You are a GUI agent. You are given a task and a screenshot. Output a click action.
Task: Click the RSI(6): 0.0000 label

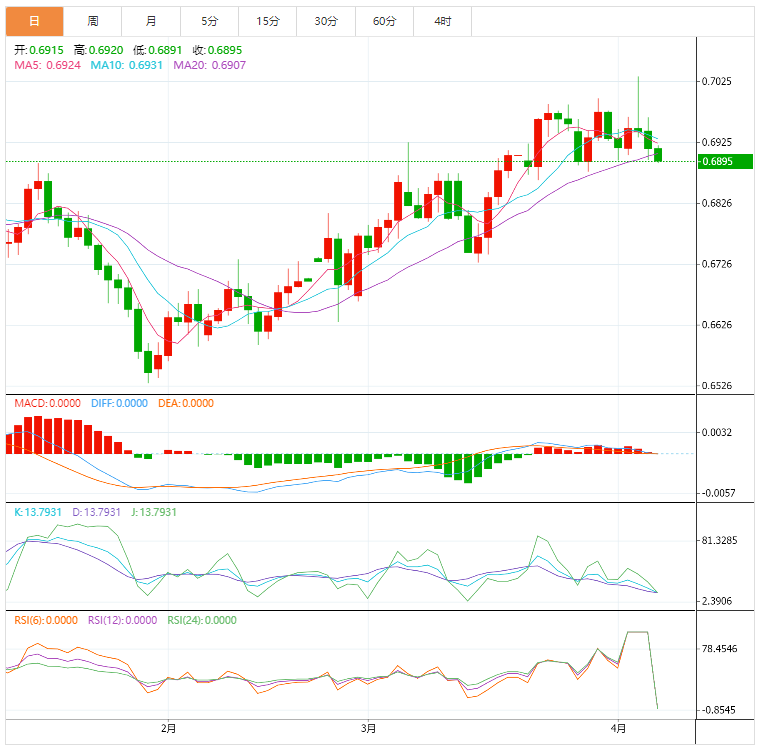pyautogui.click(x=46, y=620)
